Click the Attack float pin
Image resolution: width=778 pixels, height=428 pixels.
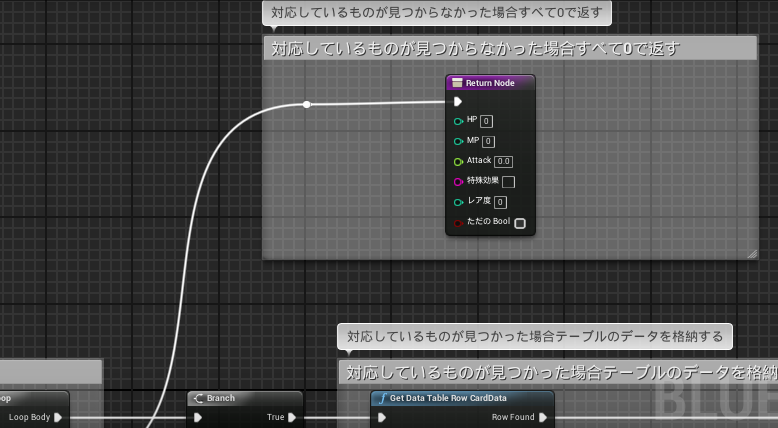[x=458, y=162]
